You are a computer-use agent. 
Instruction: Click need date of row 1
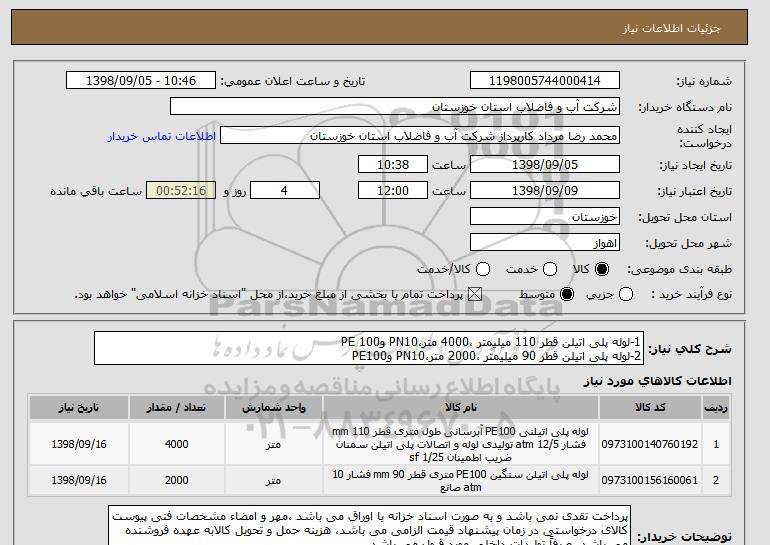(x=79, y=444)
